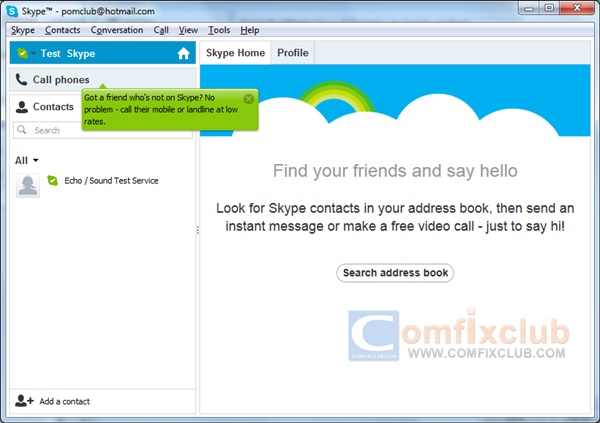Open the online status dropdown arrow

tap(34, 53)
